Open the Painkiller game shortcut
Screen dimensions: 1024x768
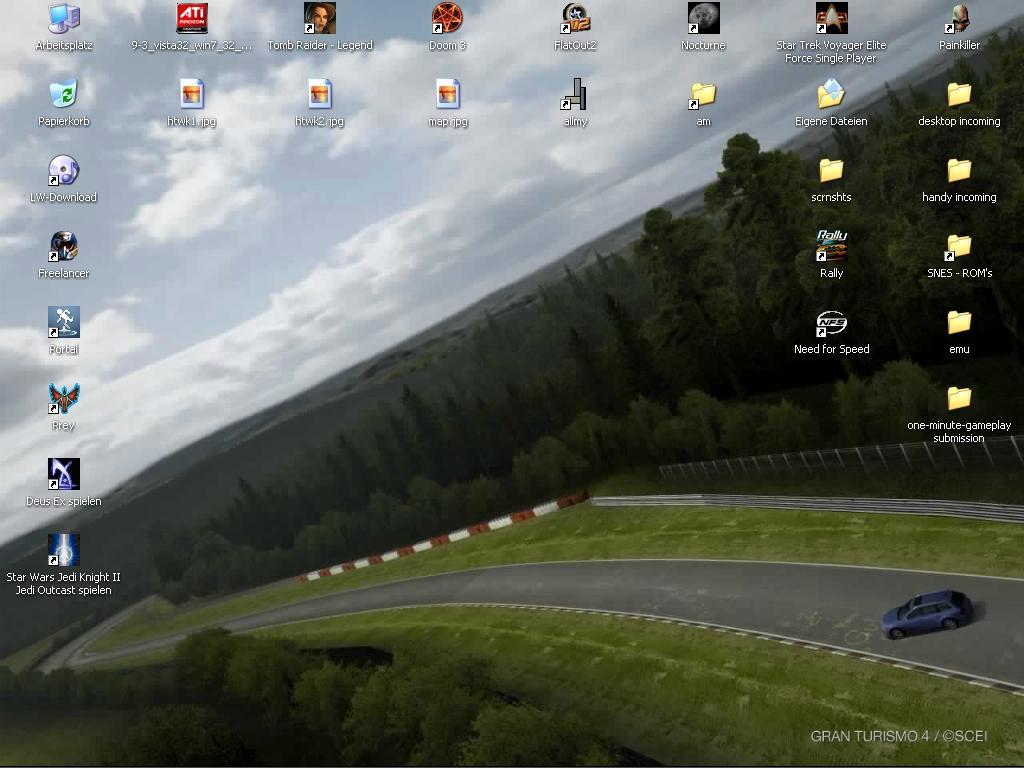pyautogui.click(x=959, y=18)
